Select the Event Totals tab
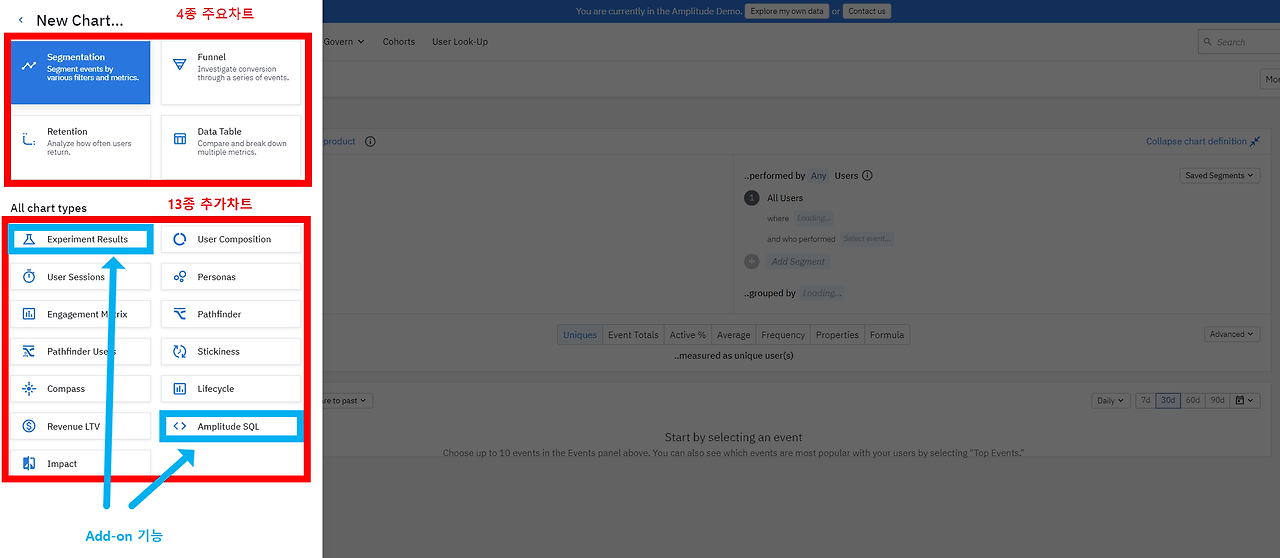The width and height of the screenshot is (1280, 558). 633,335
